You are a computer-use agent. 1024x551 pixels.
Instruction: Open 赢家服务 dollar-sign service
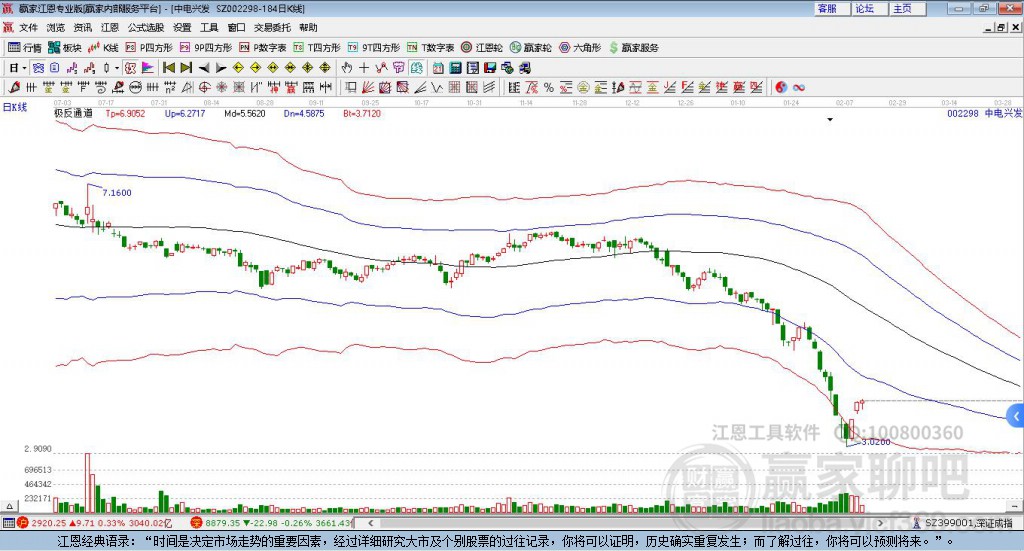(x=633, y=48)
